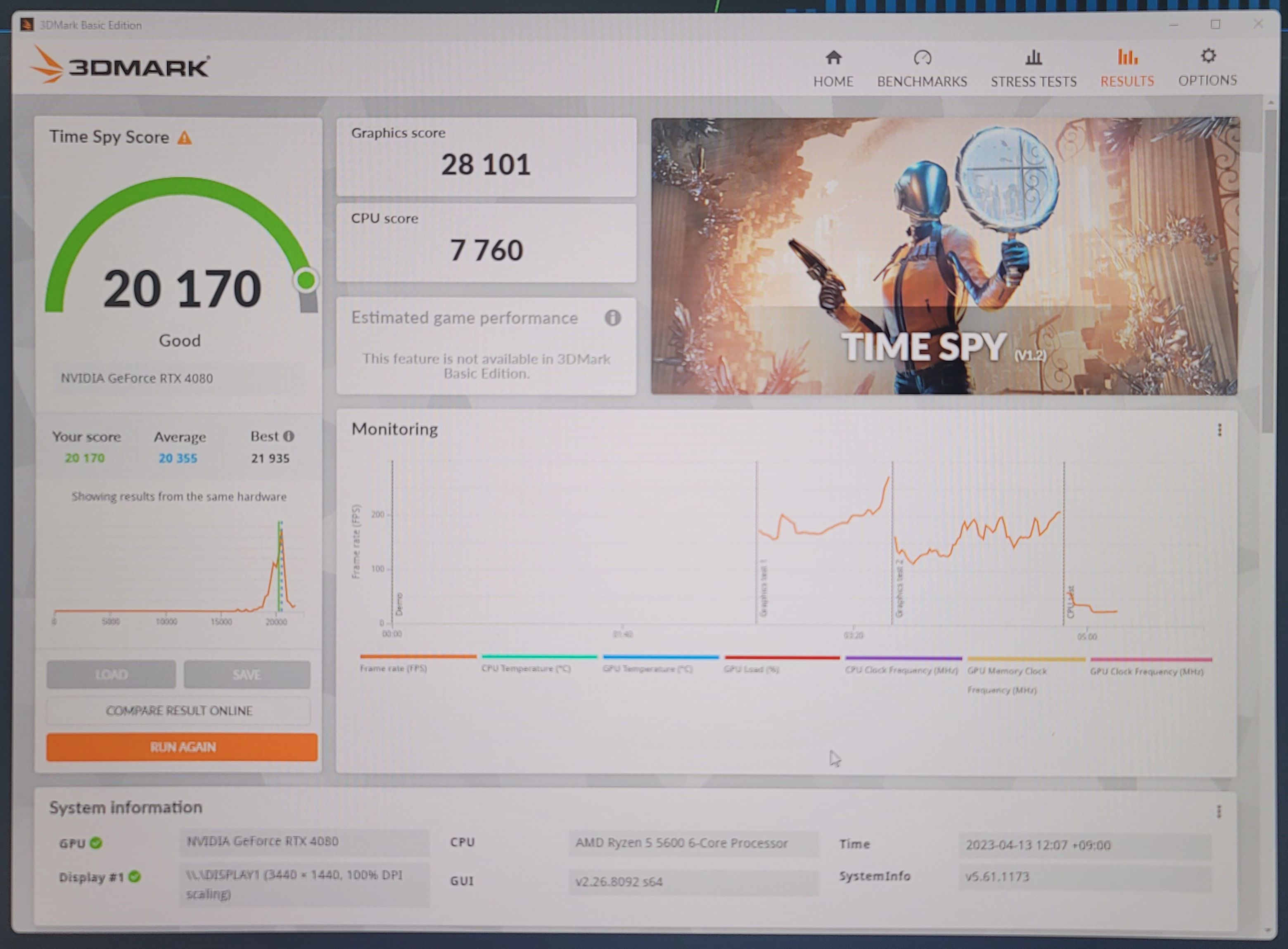The image size is (1288, 949).
Task: Close the 3DMark window
Action: [1258, 24]
